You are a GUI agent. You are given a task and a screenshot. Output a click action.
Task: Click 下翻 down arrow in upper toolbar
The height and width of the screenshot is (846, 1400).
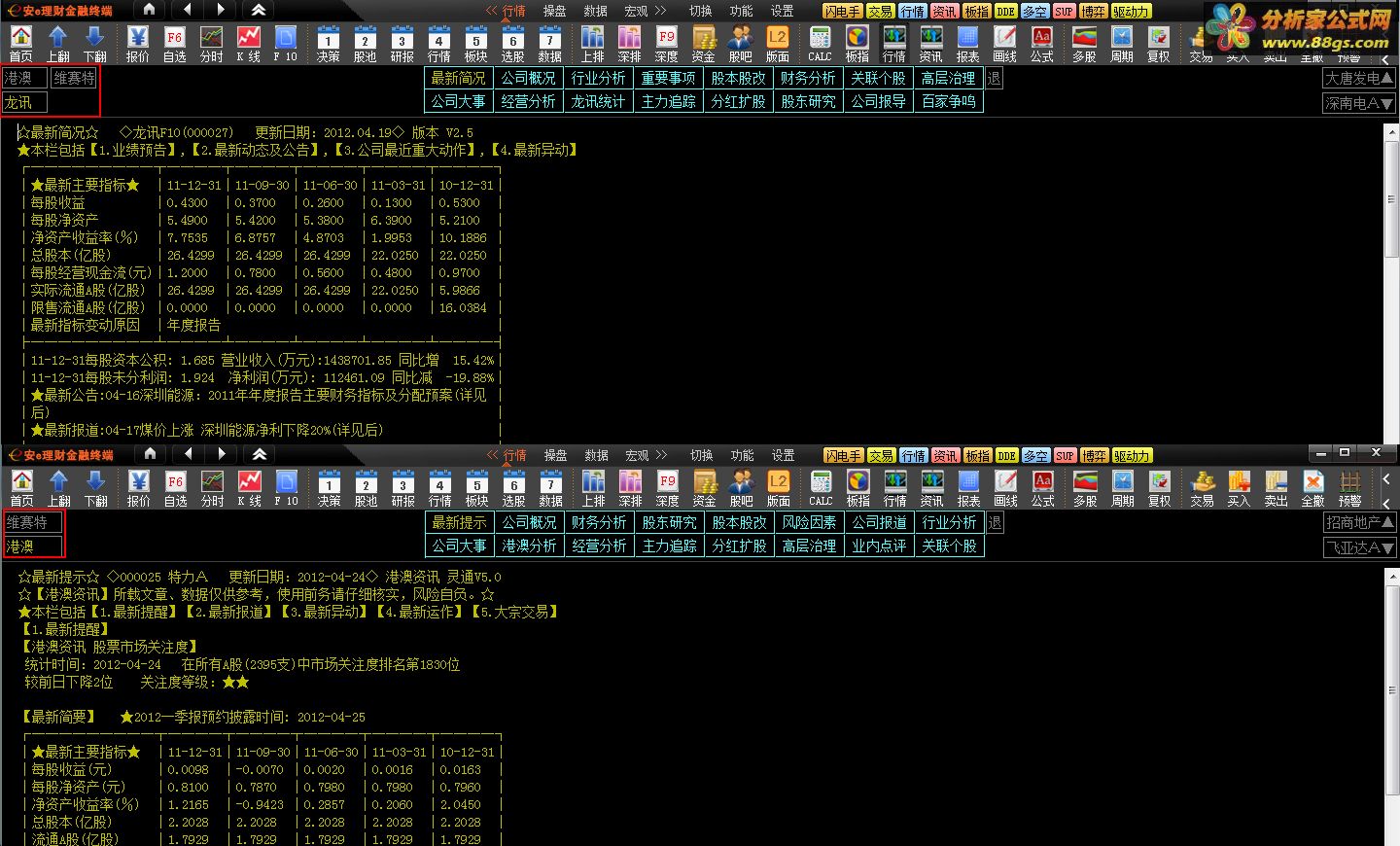[95, 44]
